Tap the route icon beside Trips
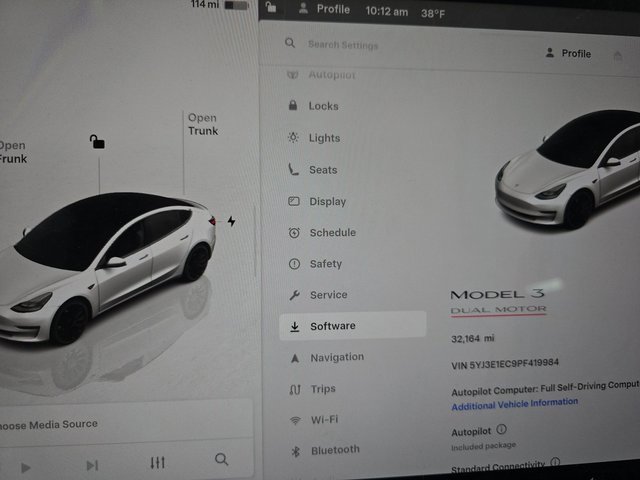 tap(295, 390)
